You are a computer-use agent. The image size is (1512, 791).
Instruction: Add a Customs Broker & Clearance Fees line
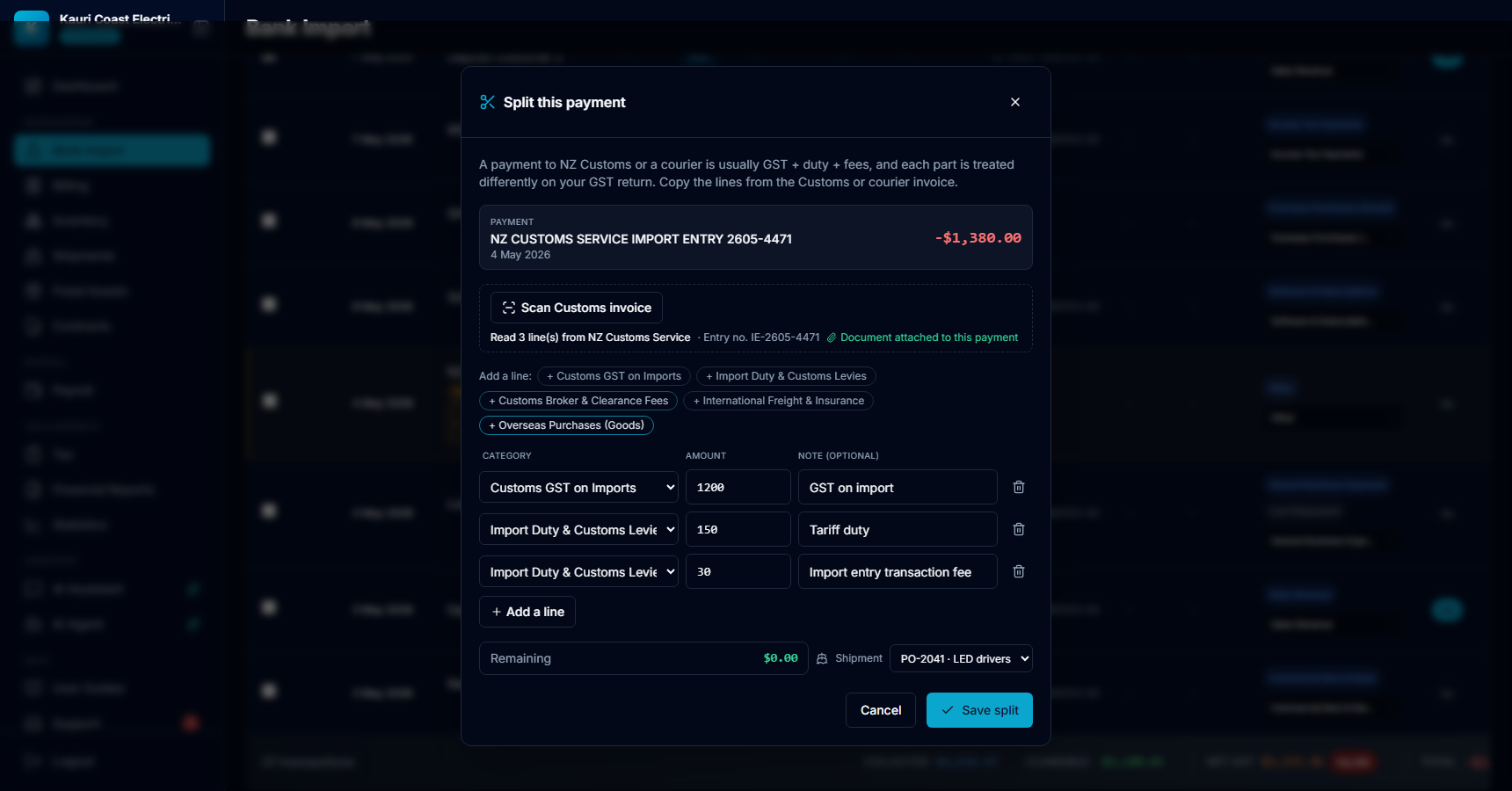coord(578,401)
